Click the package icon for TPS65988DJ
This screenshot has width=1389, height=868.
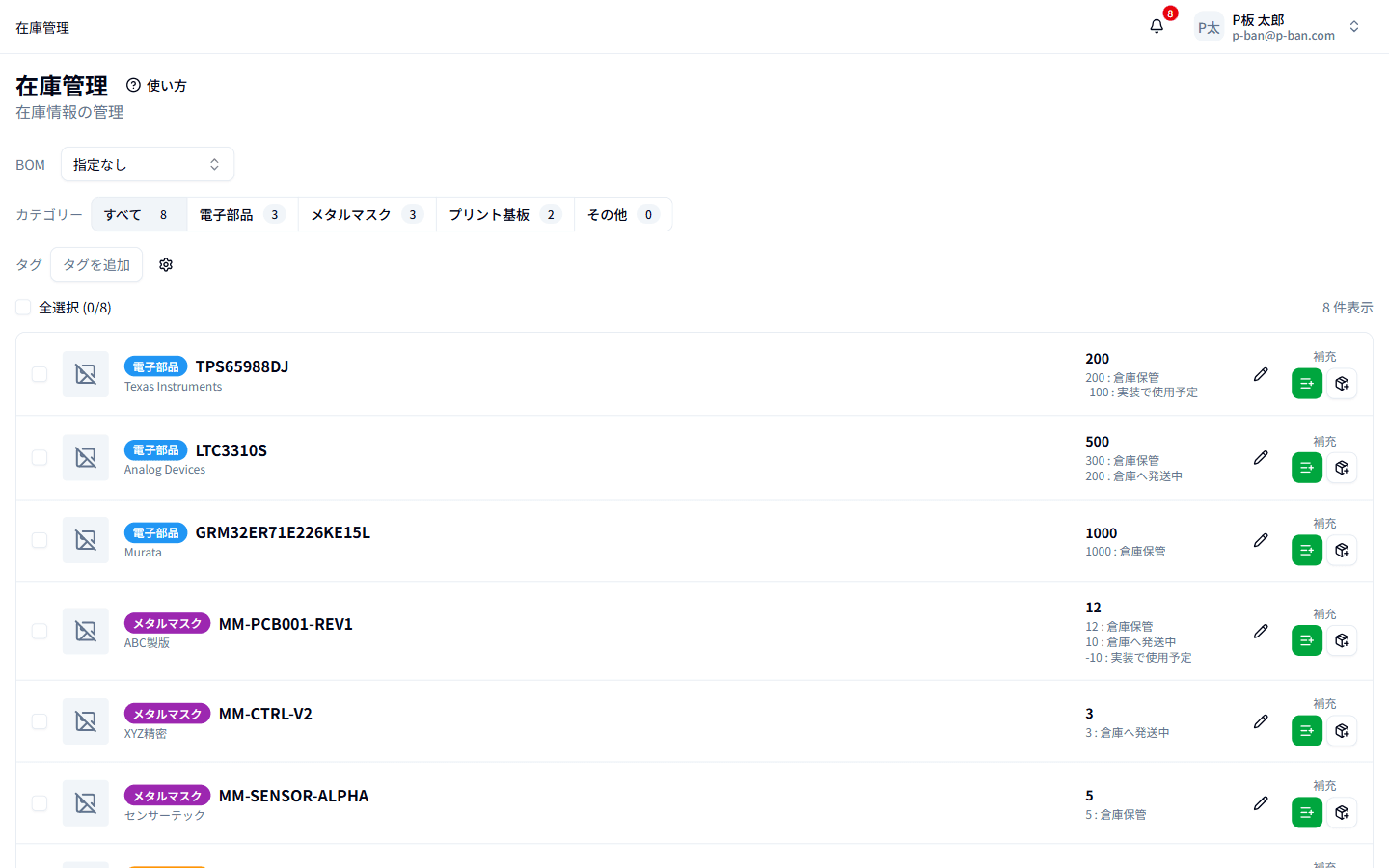tap(1342, 384)
